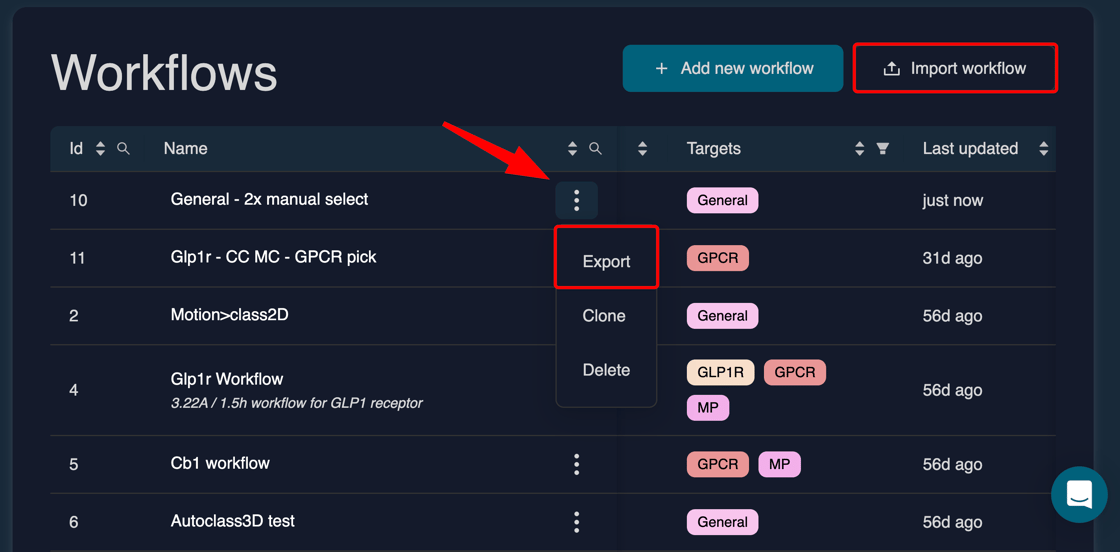Viewport: 1120px width, 552px height.
Task: Click the Motion>class2D workflow name
Action: [229, 315]
